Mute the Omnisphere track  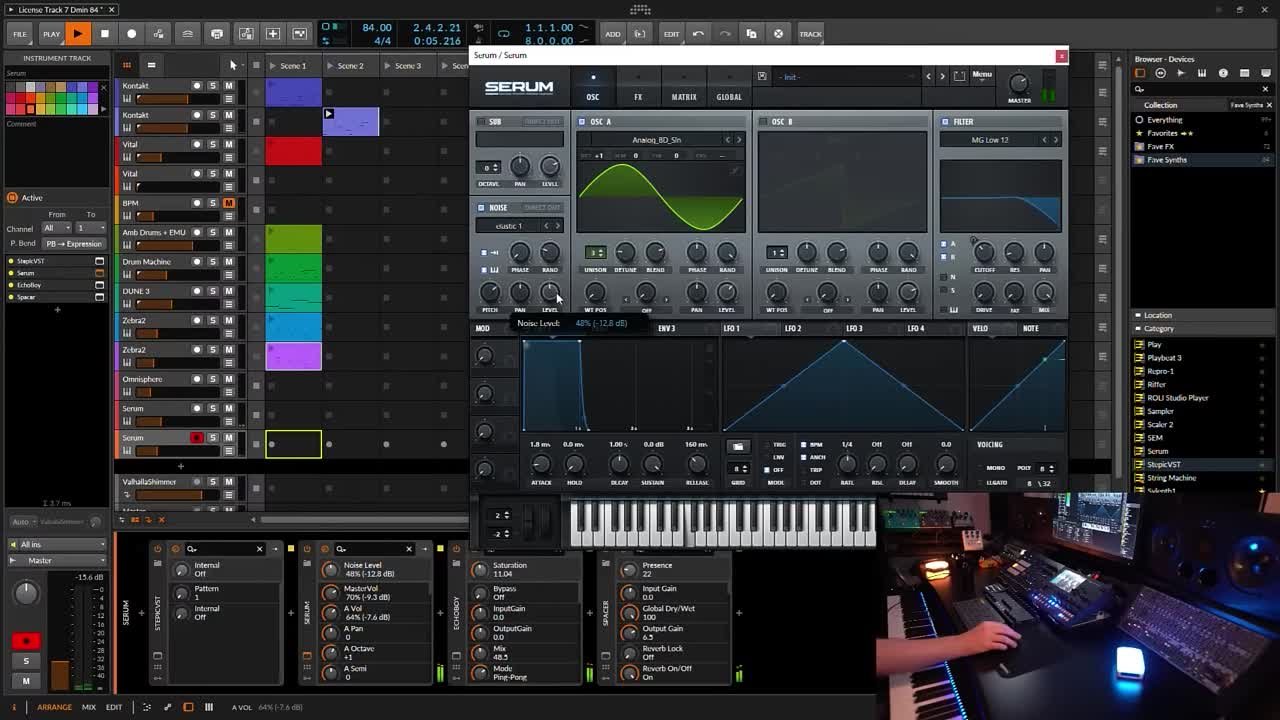coord(229,379)
